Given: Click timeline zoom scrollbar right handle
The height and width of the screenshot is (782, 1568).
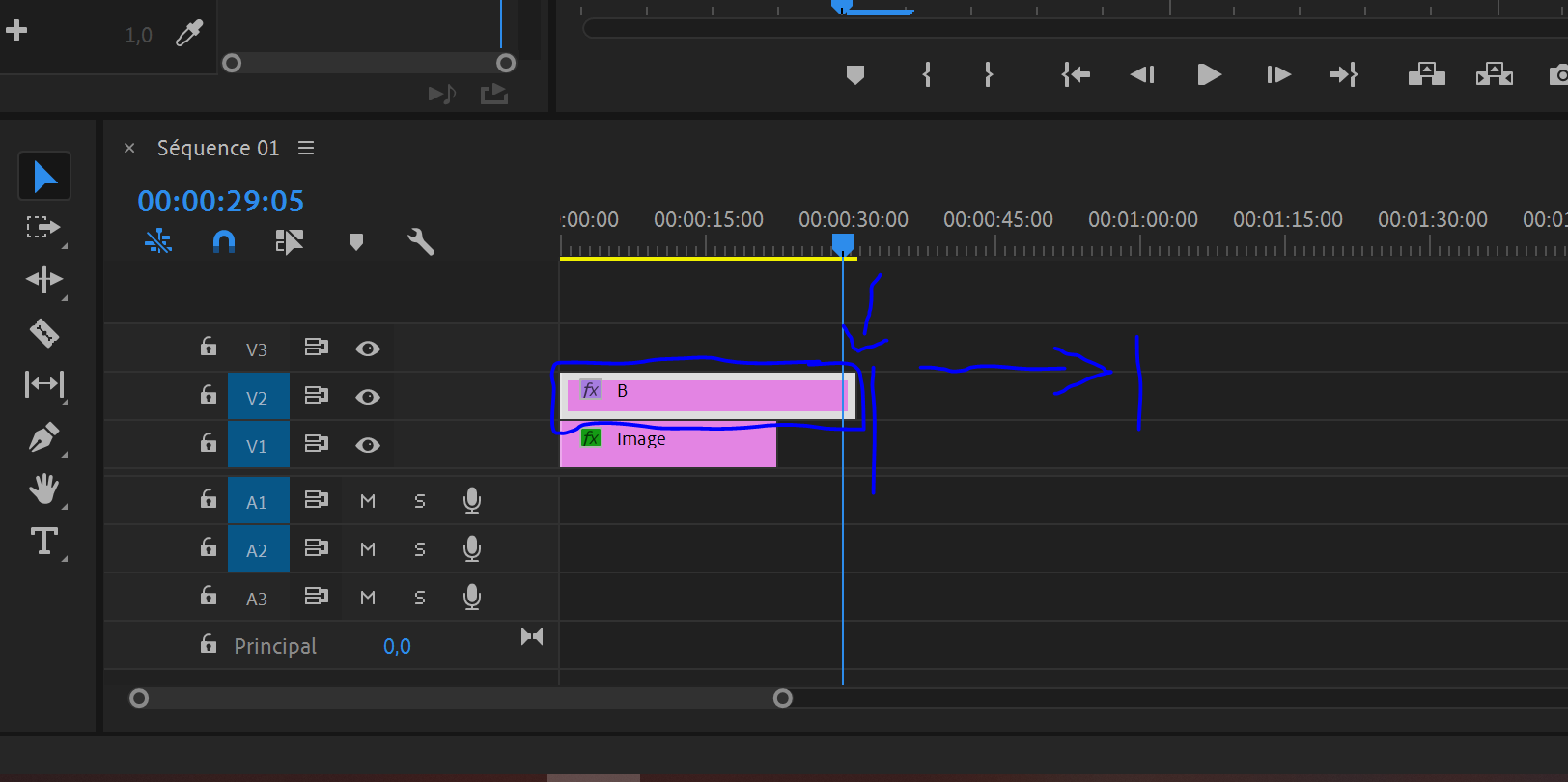Looking at the screenshot, I should 783,698.
